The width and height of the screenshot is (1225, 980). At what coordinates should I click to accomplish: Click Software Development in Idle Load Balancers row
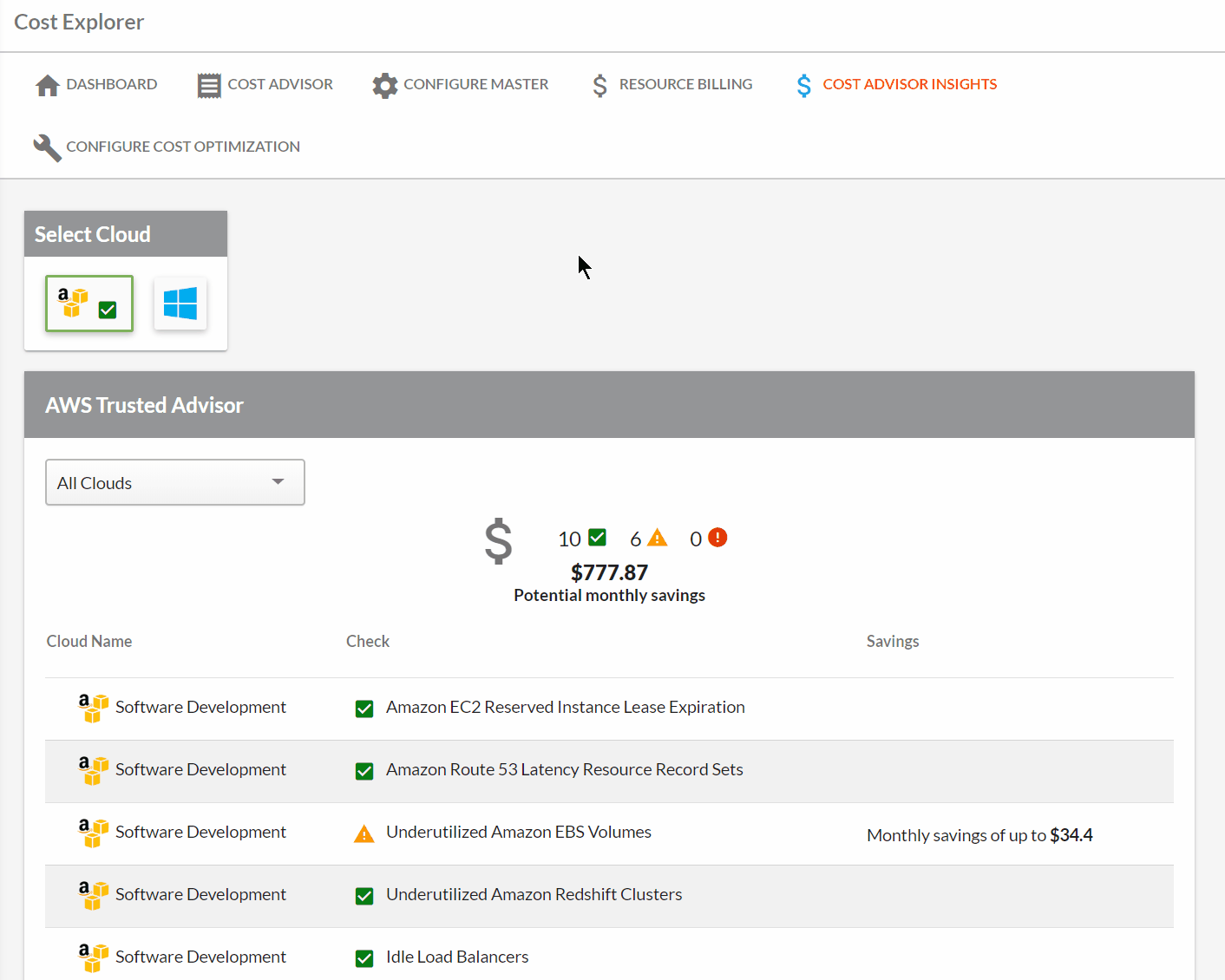(200, 957)
